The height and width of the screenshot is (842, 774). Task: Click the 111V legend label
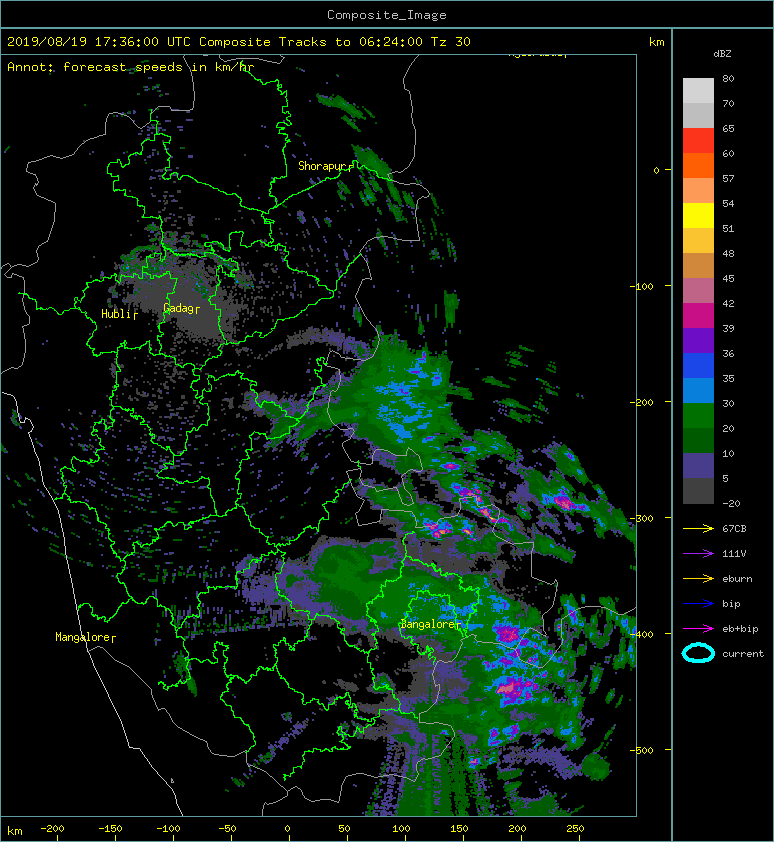[x=734, y=554]
